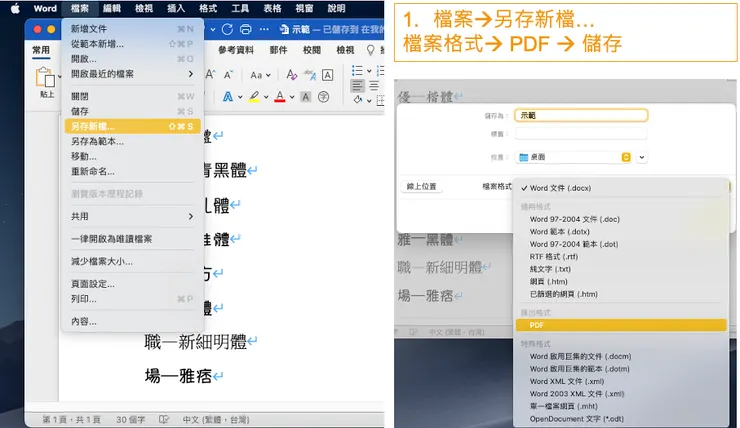Click the Text effects blue A icon
Image resolution: width=740 pixels, height=428 pixels.
click(228, 97)
